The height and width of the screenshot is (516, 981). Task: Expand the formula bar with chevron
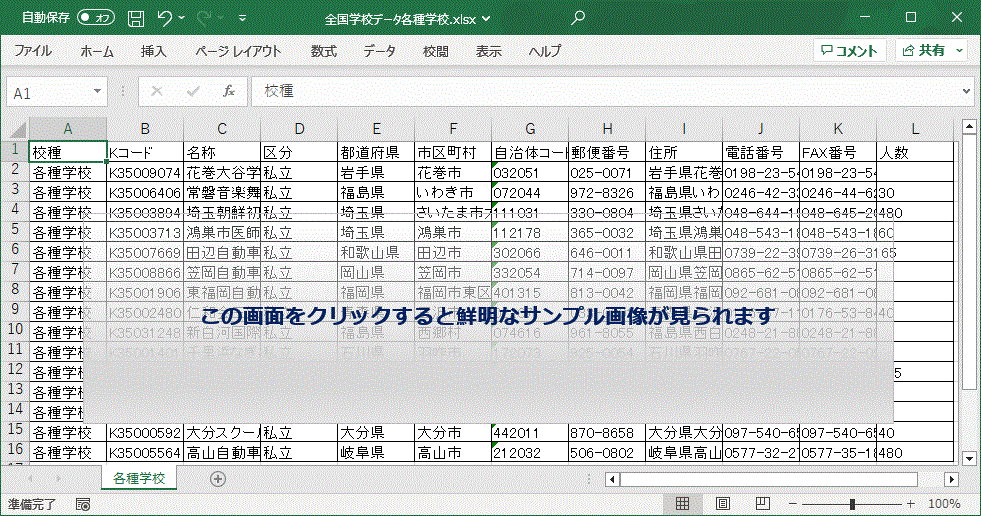(965, 91)
